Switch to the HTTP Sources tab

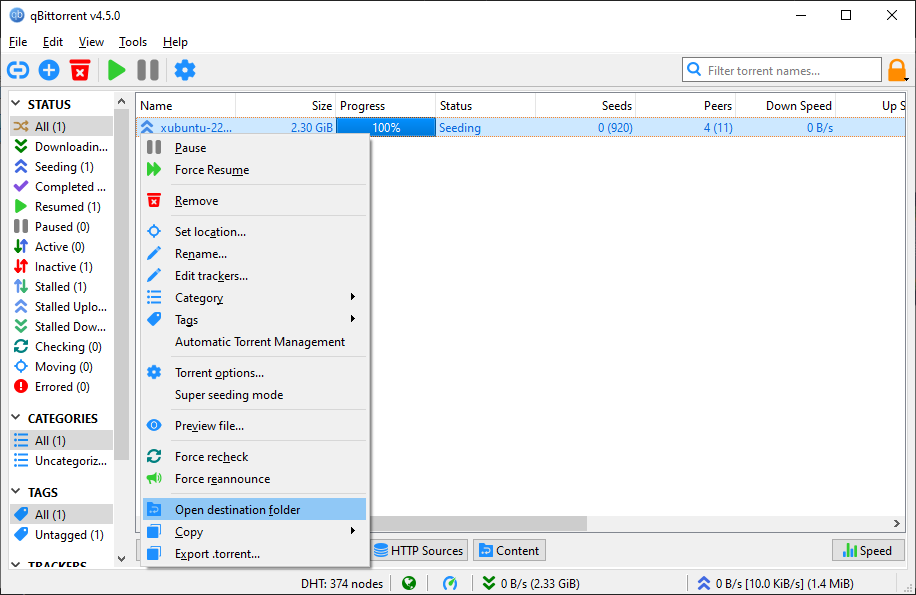pos(419,550)
